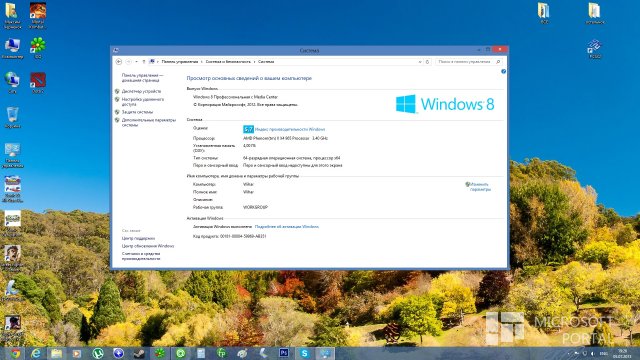The height and width of the screenshot is (360, 640).
Task: Select 'Система' in the address breadcrumb
Action: [266, 62]
